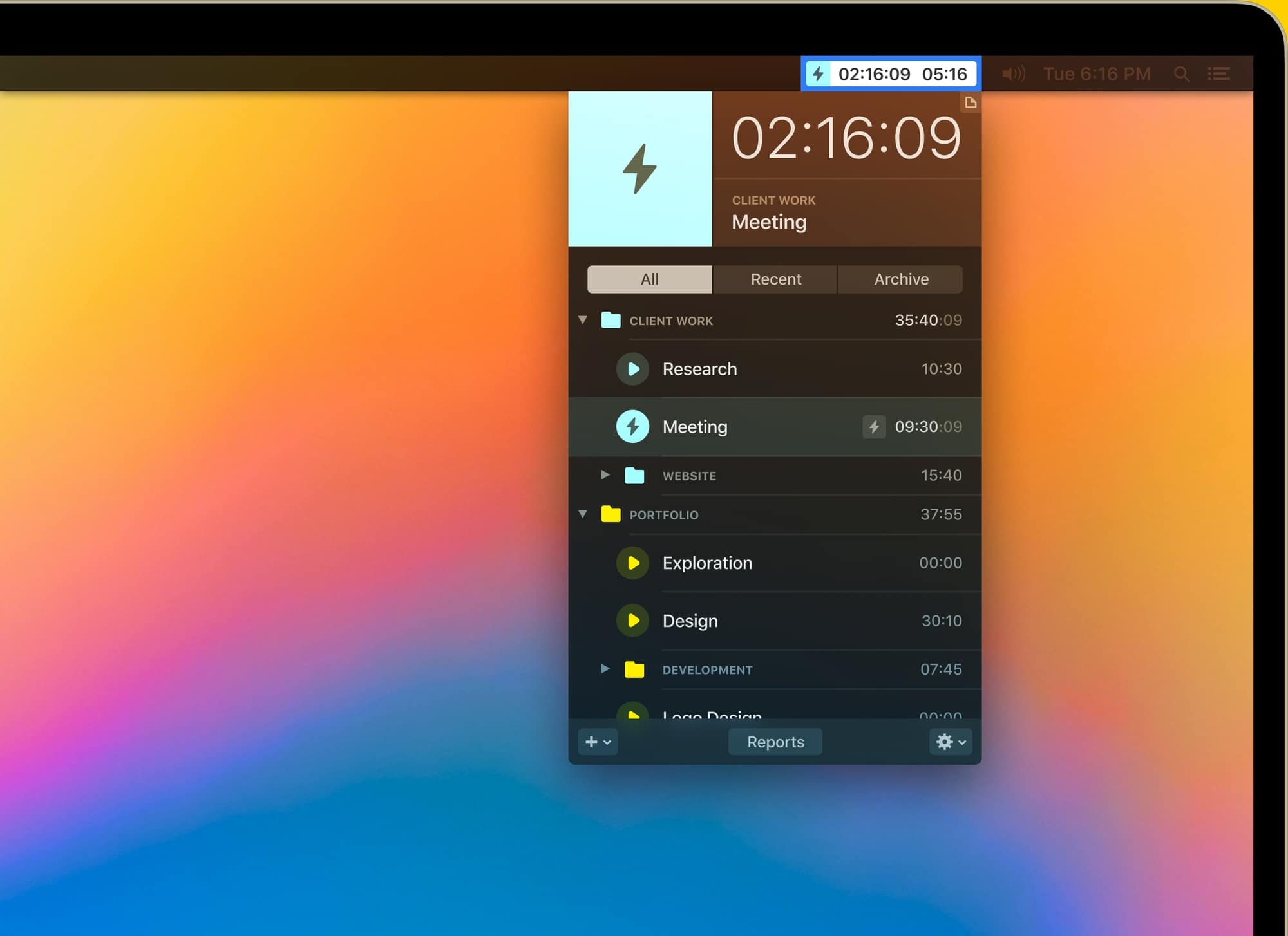
Task: Expand the WEBSITE project folder
Action: (x=603, y=475)
